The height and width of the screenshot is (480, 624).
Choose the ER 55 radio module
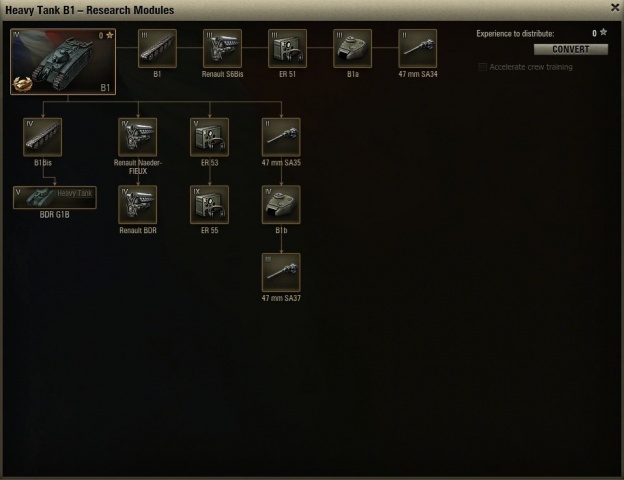[209, 205]
